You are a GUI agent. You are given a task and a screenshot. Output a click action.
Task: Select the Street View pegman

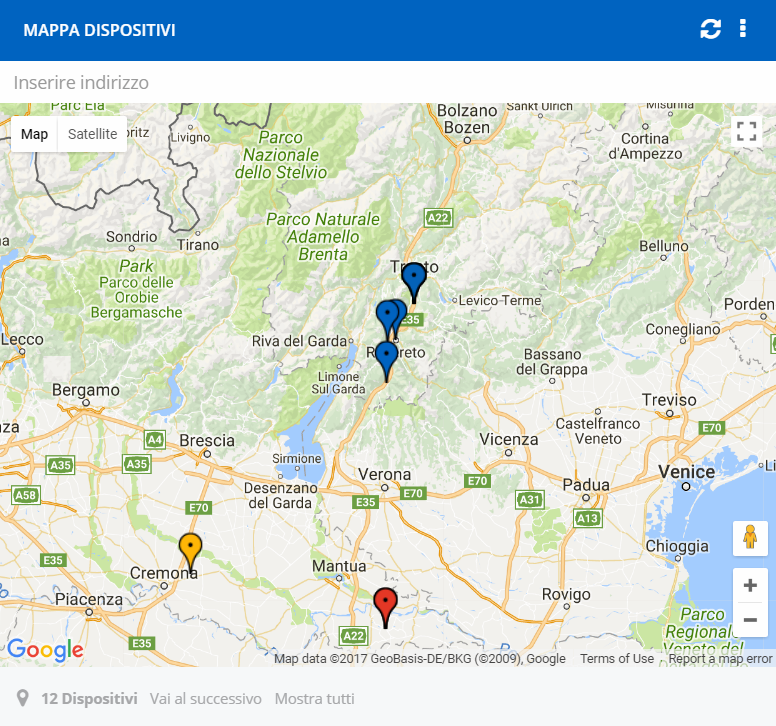(750, 538)
